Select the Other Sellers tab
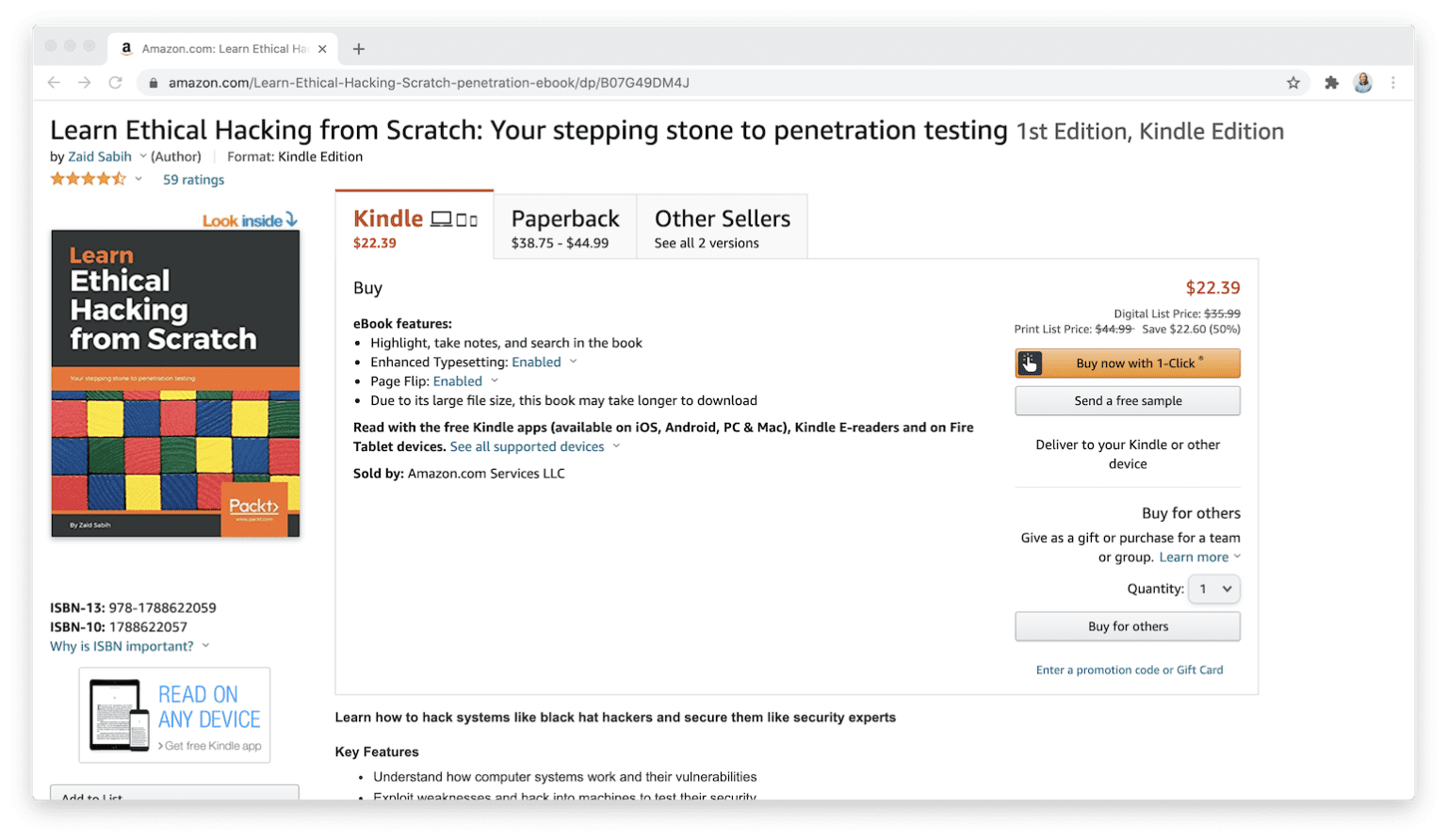The height and width of the screenshot is (840, 1447). coord(722,228)
